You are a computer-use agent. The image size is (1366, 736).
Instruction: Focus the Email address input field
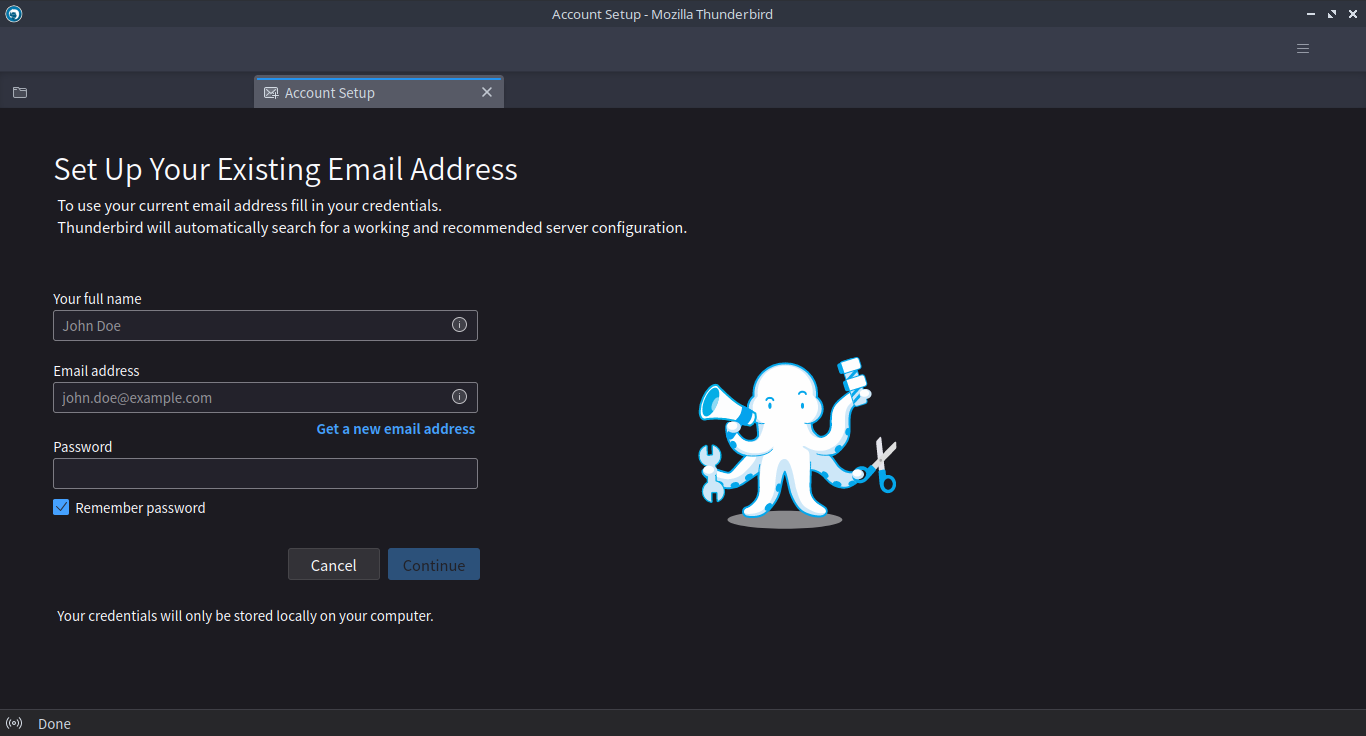tap(265, 397)
